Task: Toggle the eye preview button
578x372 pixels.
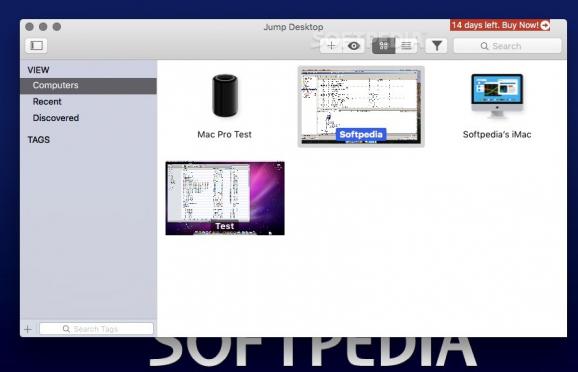Action: (354, 46)
